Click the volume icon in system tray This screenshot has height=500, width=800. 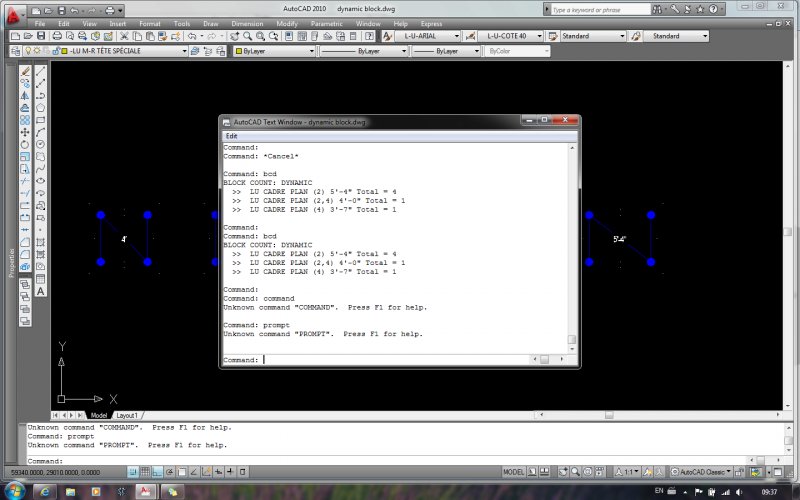click(739, 492)
